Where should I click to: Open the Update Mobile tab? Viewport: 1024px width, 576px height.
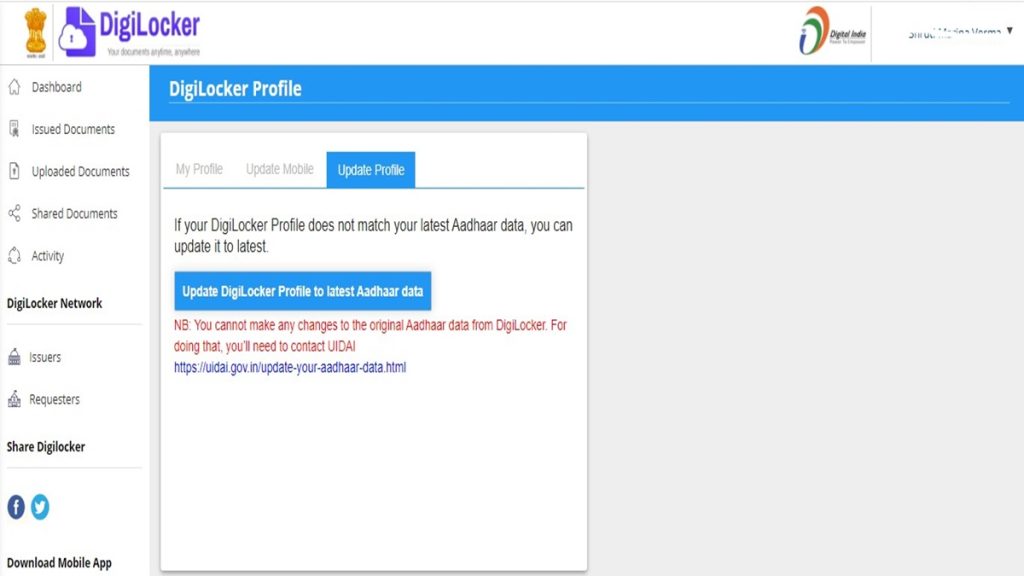279,169
